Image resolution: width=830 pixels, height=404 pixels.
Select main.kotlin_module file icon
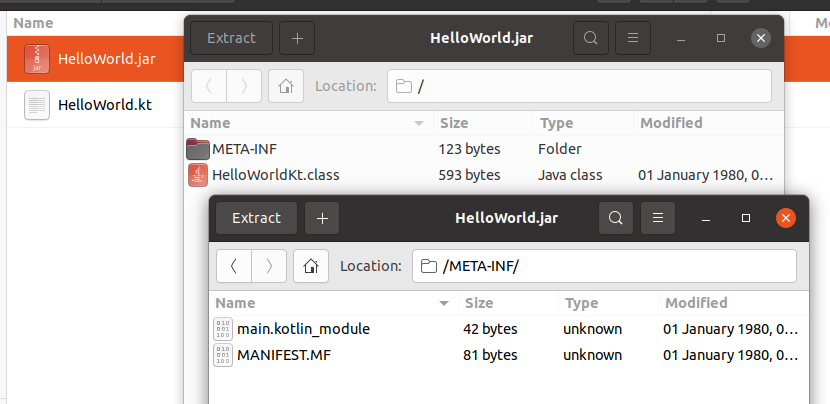pos(223,329)
